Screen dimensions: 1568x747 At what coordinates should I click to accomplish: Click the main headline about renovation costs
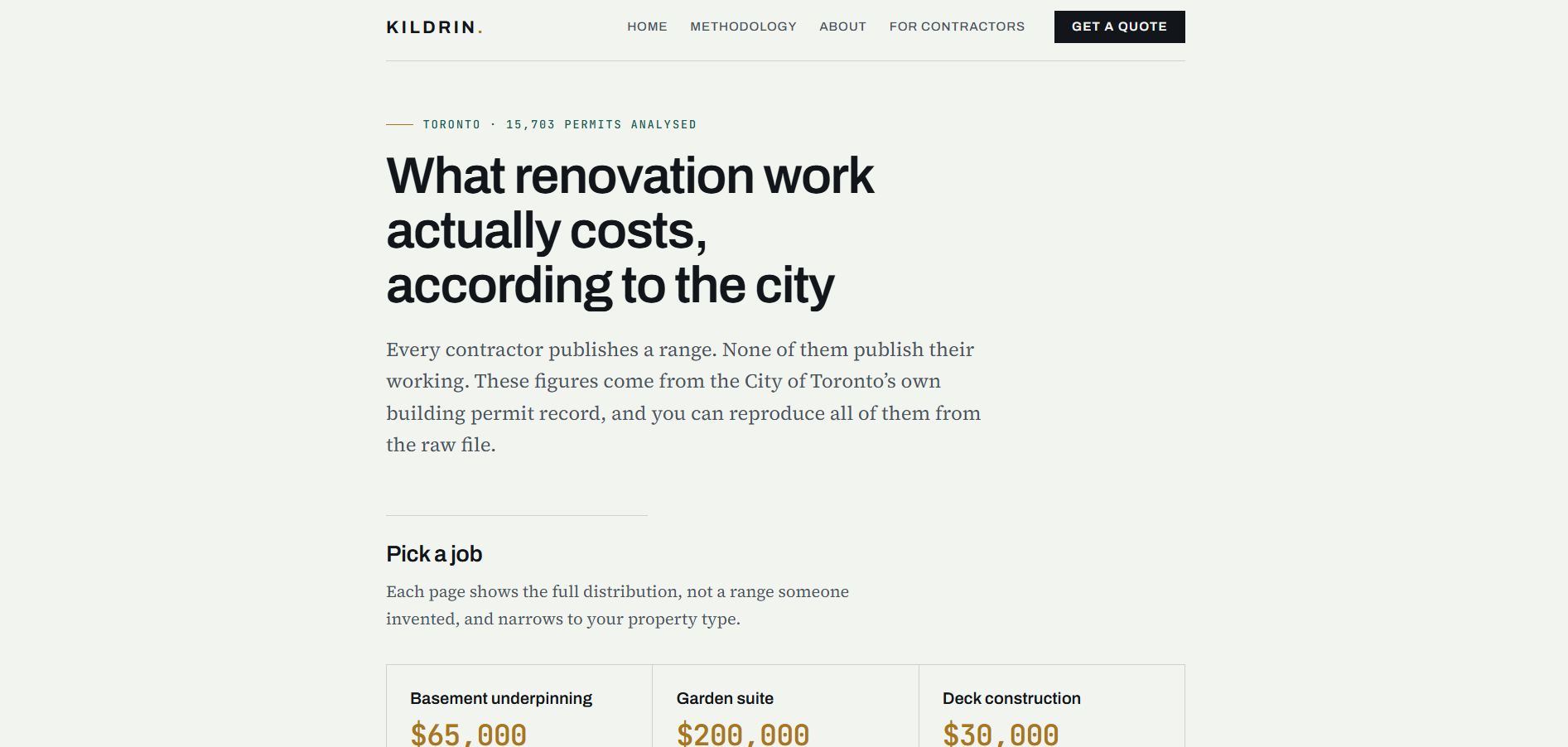630,230
